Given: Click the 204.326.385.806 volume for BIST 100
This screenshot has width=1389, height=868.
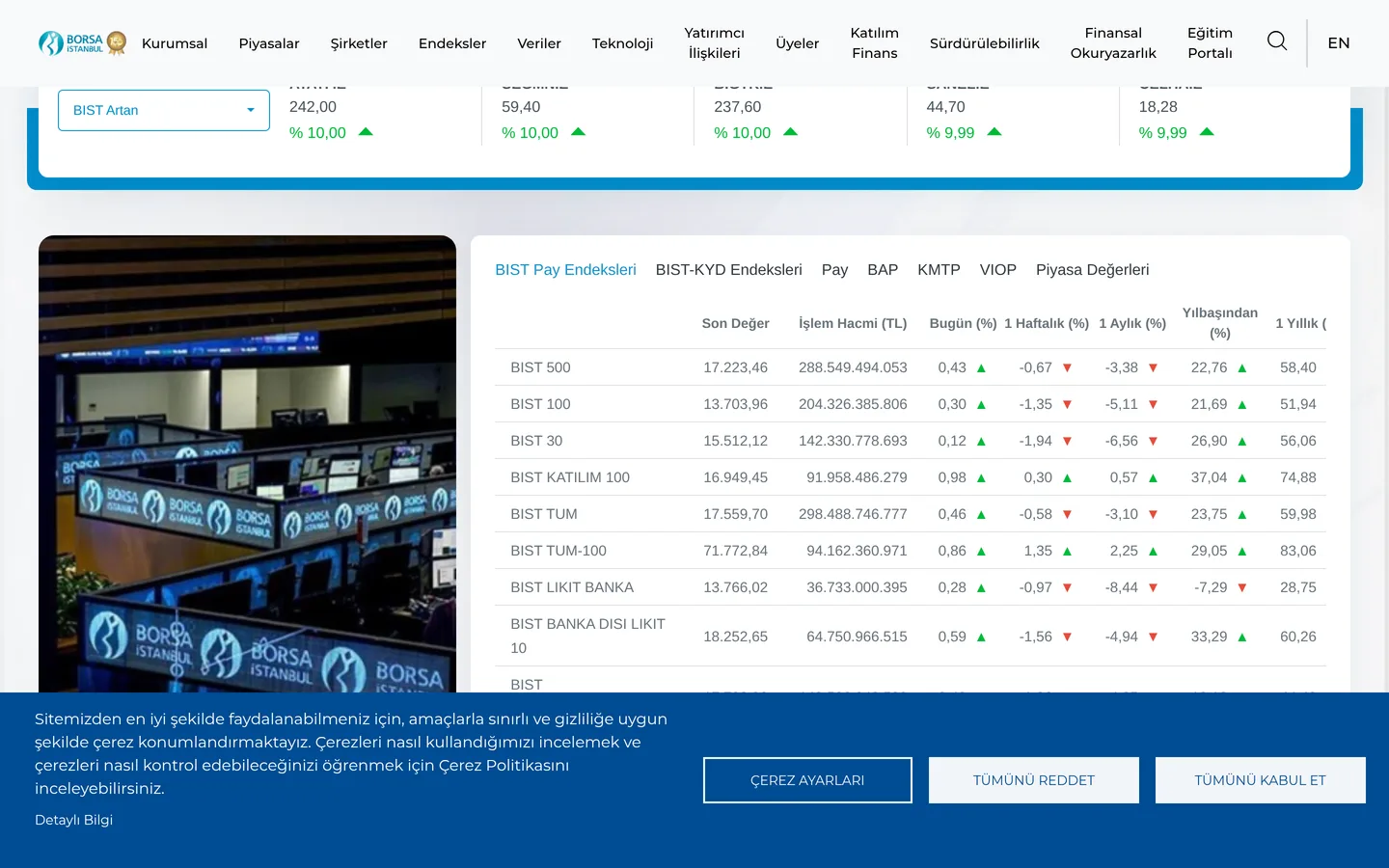Looking at the screenshot, I should click(853, 404).
